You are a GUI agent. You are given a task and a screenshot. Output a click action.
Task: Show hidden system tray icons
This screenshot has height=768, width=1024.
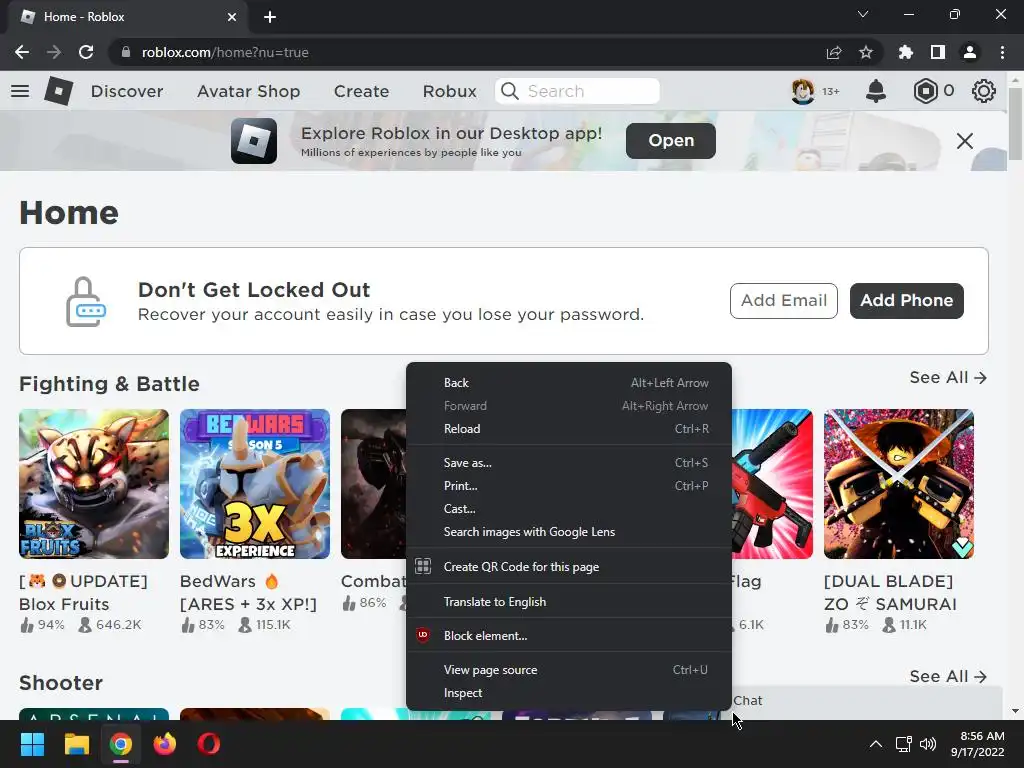(x=876, y=744)
